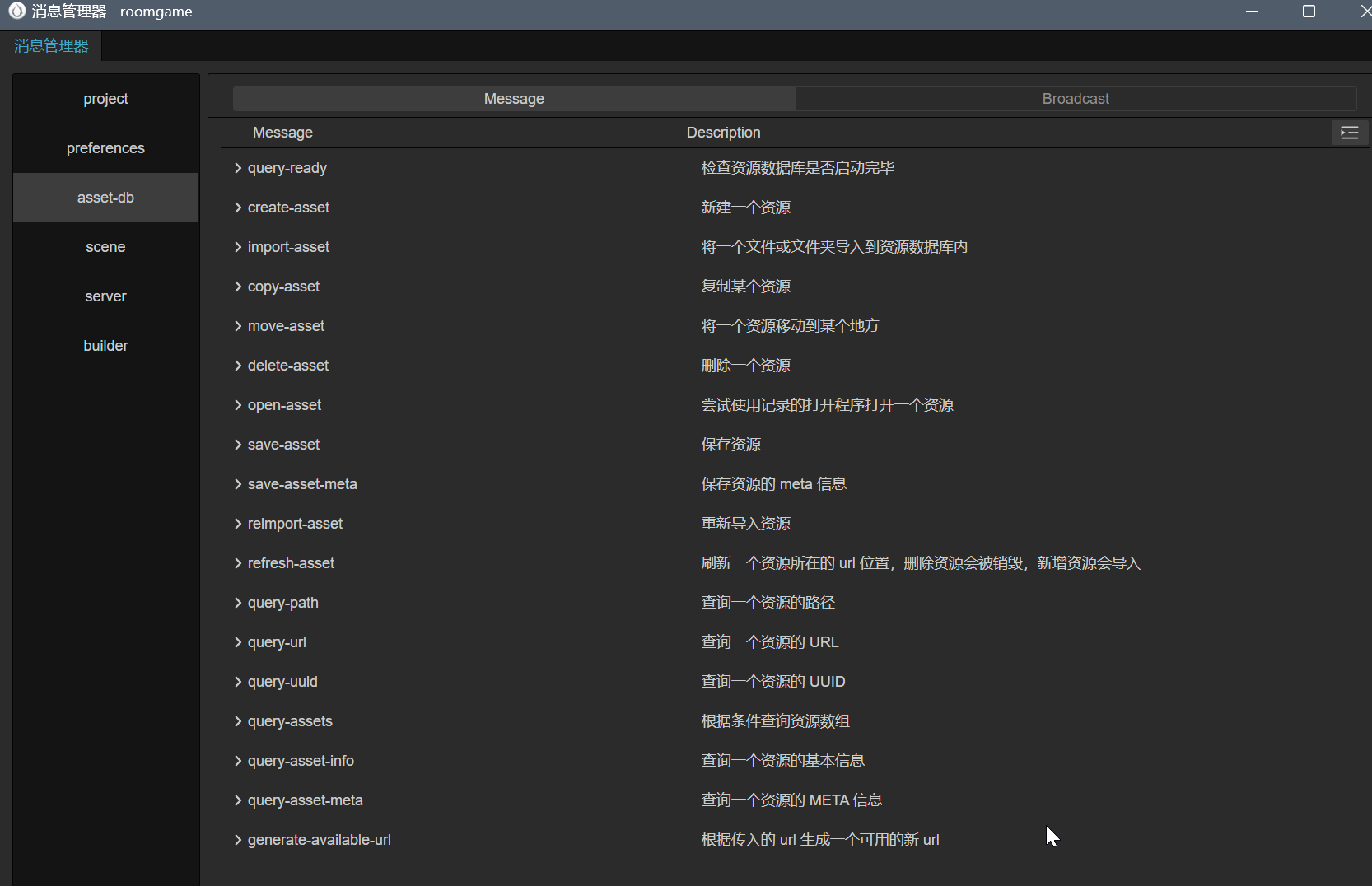Open the scene module in sidebar

(x=105, y=247)
